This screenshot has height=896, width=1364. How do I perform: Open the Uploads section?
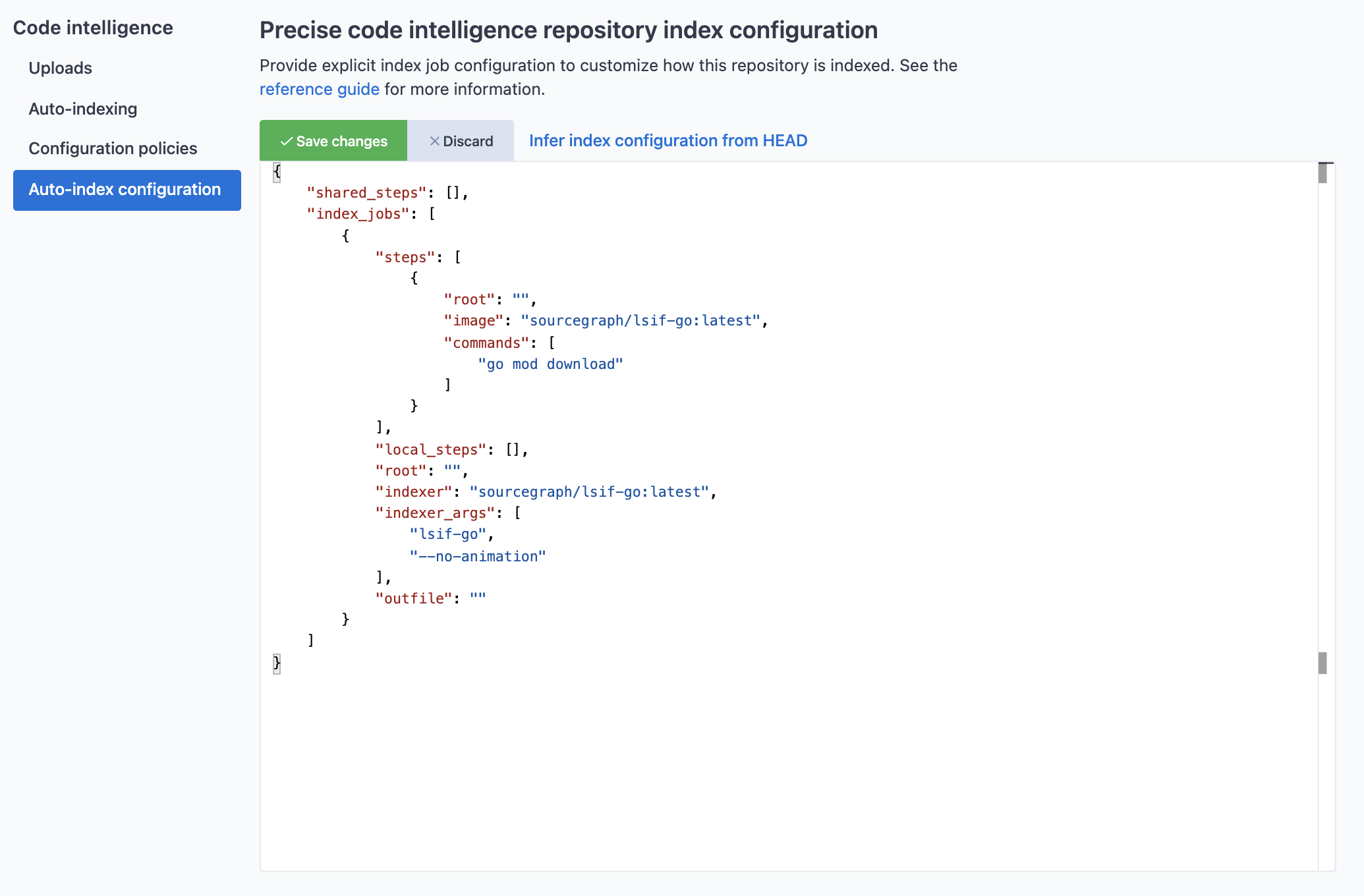click(60, 69)
